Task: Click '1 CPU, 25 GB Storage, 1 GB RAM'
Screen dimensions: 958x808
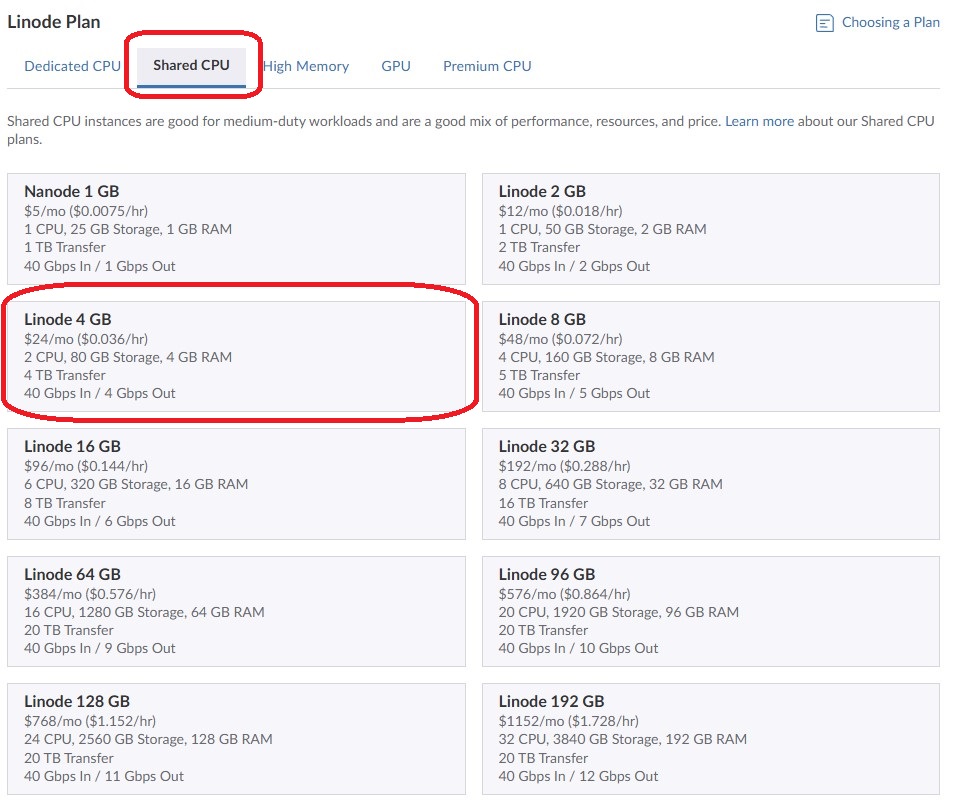Action: (x=128, y=229)
